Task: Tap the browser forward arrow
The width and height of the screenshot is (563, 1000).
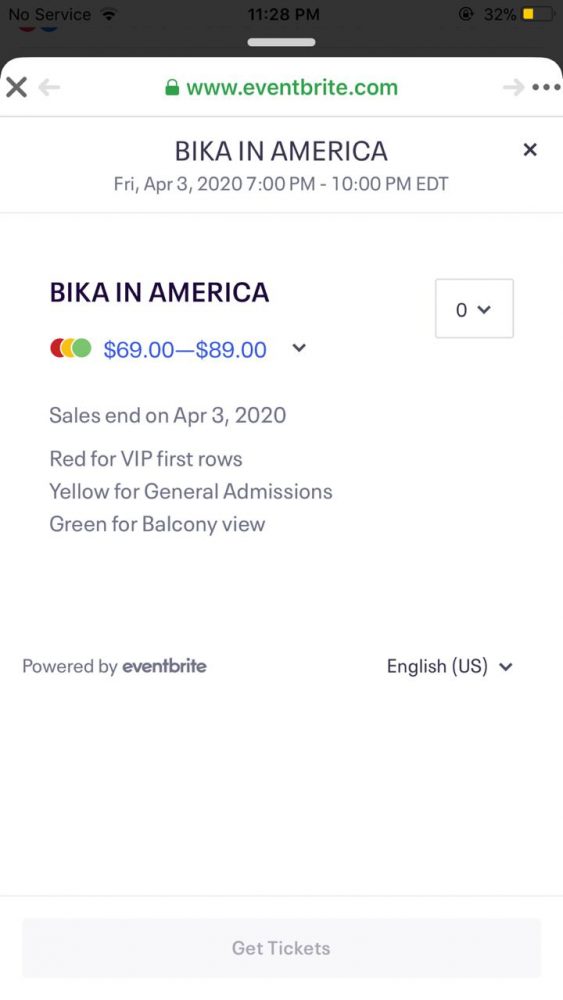Action: pos(513,87)
